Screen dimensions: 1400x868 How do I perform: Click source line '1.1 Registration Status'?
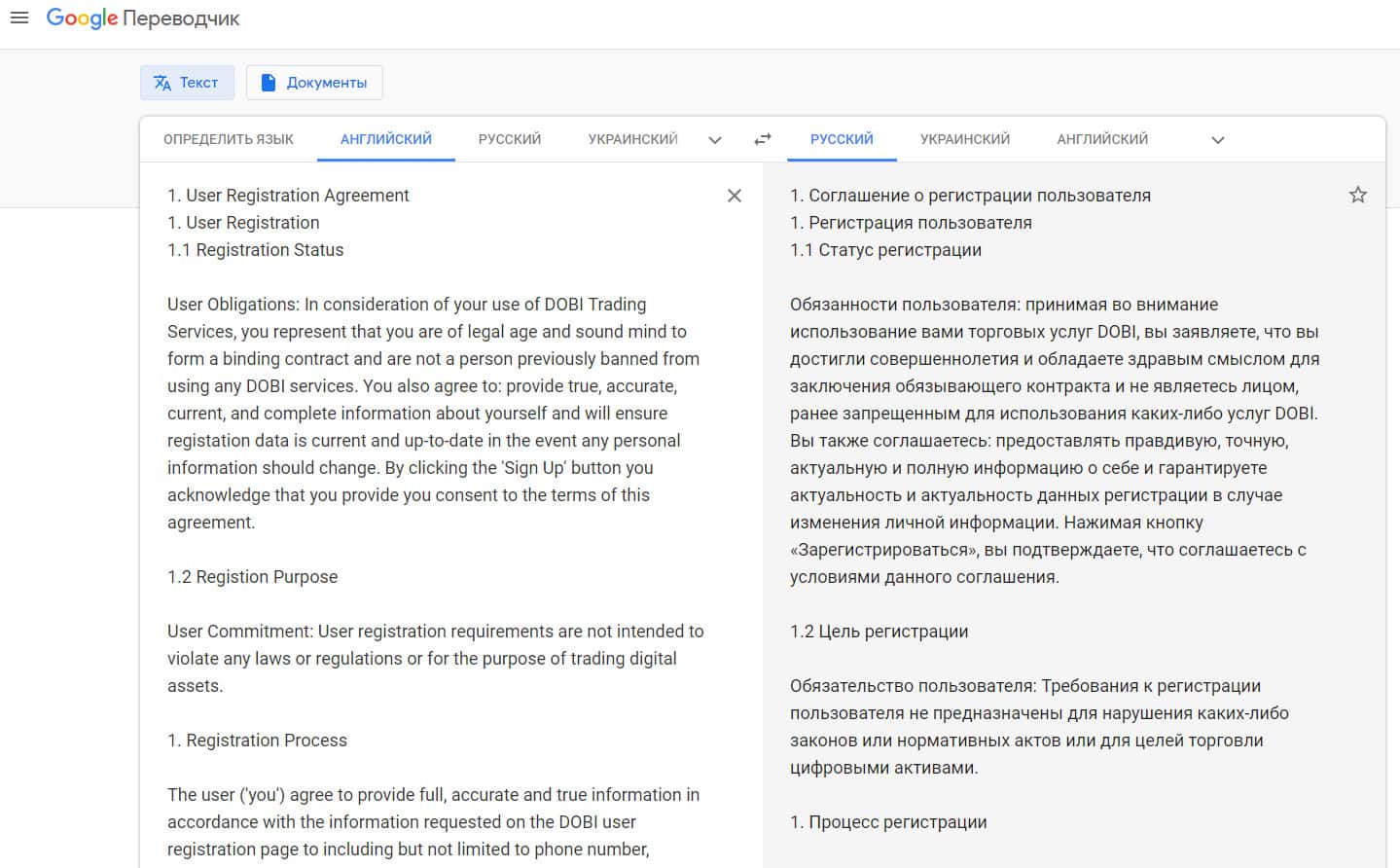coord(255,250)
